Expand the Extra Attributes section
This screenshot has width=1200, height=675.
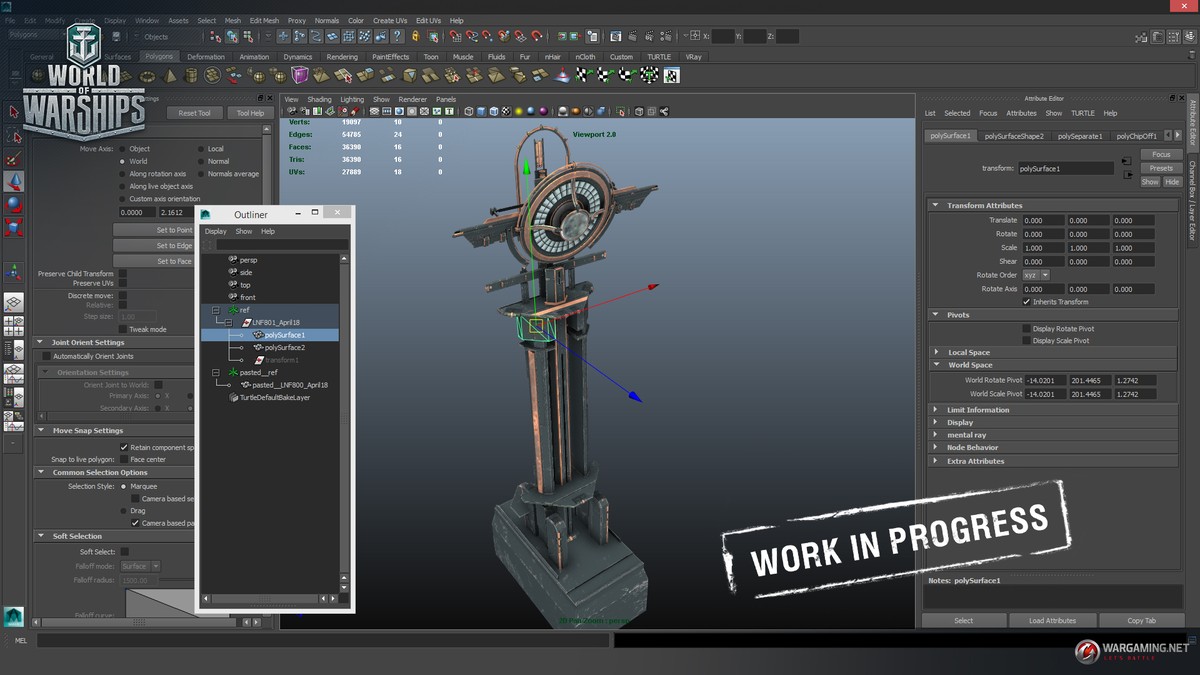[936, 461]
